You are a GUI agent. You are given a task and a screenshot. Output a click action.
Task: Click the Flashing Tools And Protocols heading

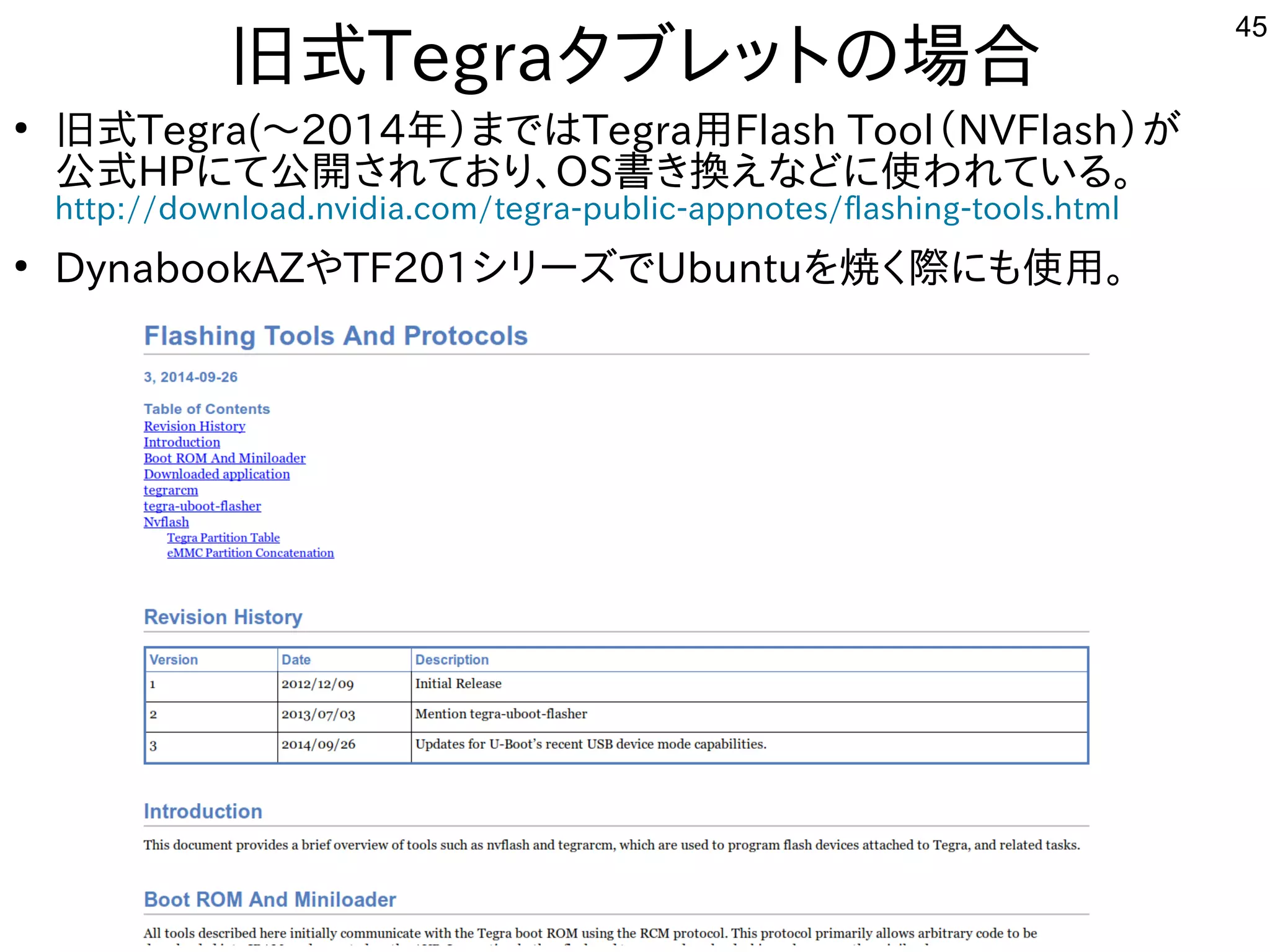335,336
